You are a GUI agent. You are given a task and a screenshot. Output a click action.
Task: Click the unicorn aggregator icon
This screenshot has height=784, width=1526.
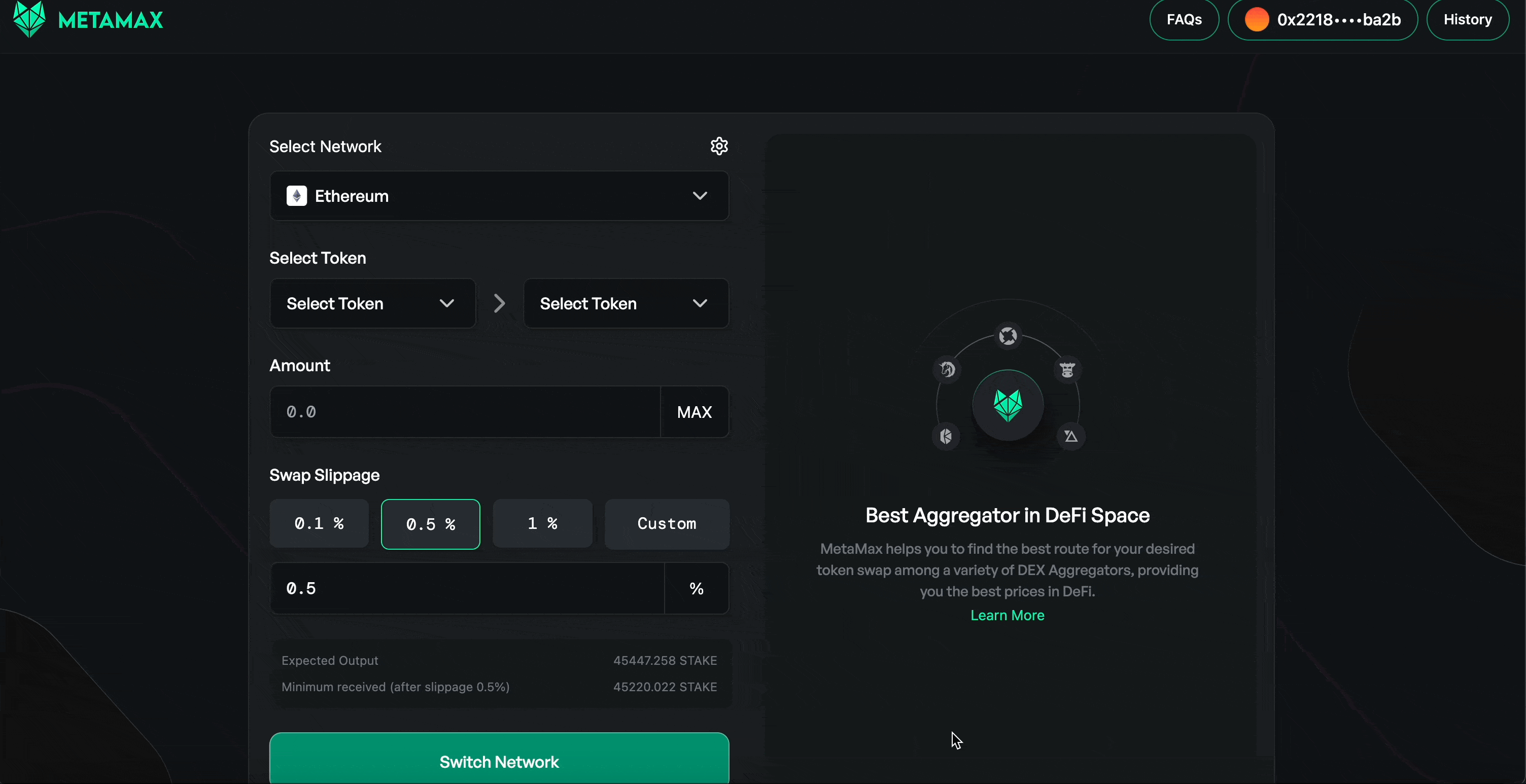[947, 370]
